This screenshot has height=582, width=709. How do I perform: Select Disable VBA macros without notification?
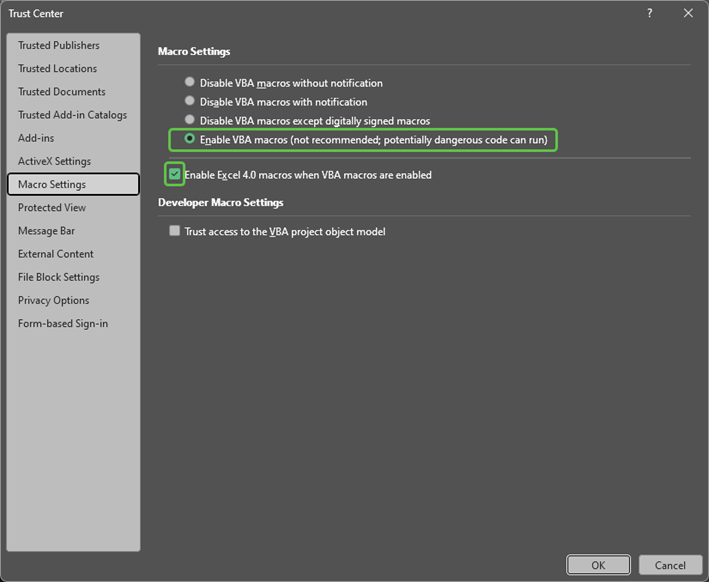[190, 83]
